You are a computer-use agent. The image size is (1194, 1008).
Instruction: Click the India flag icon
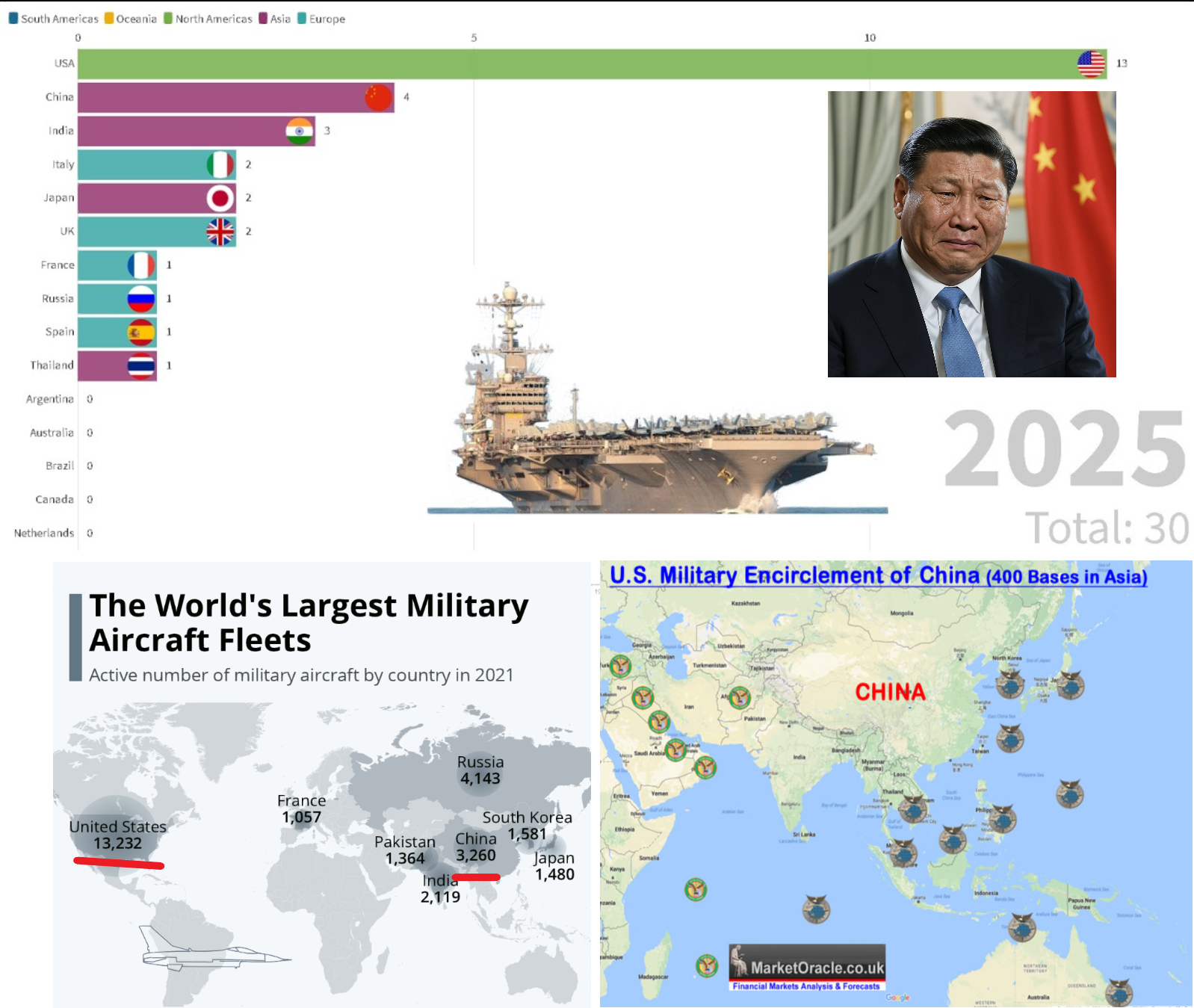pyautogui.click(x=300, y=131)
